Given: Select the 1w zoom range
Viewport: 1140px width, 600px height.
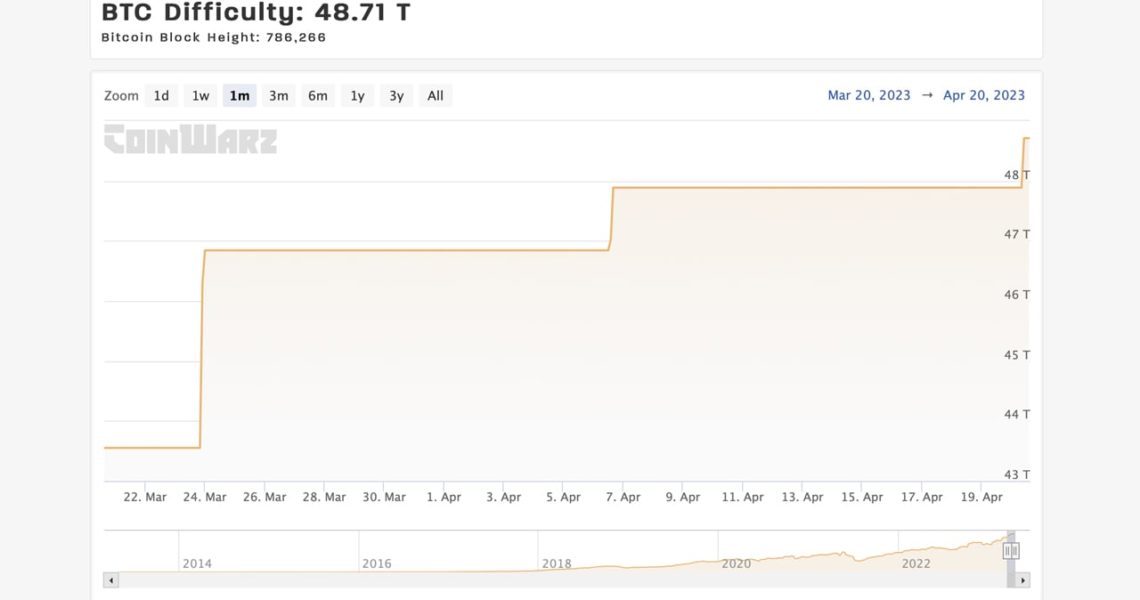Looking at the screenshot, I should pyautogui.click(x=201, y=96).
